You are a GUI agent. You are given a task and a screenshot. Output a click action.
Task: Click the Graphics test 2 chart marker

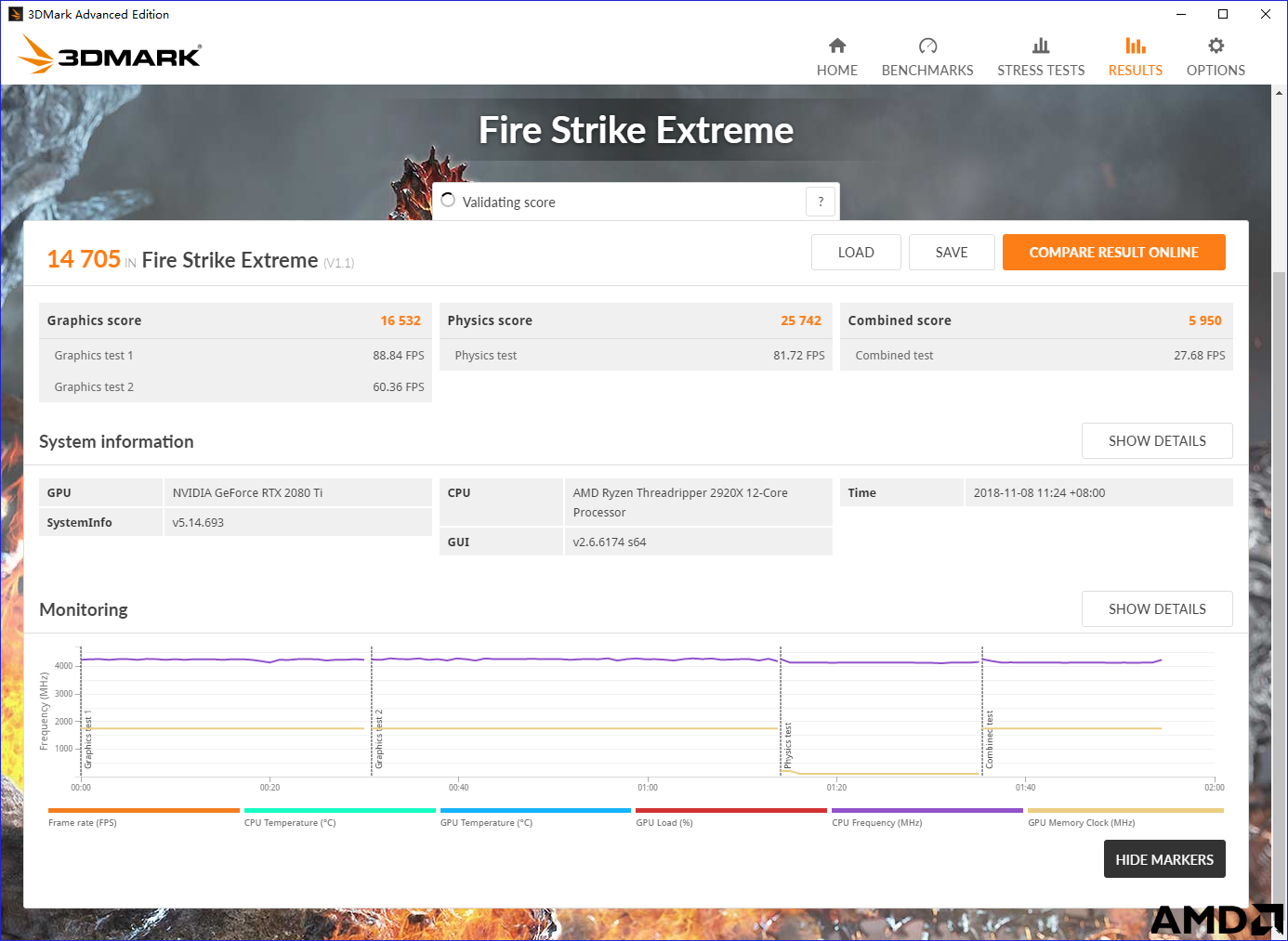tap(379, 739)
